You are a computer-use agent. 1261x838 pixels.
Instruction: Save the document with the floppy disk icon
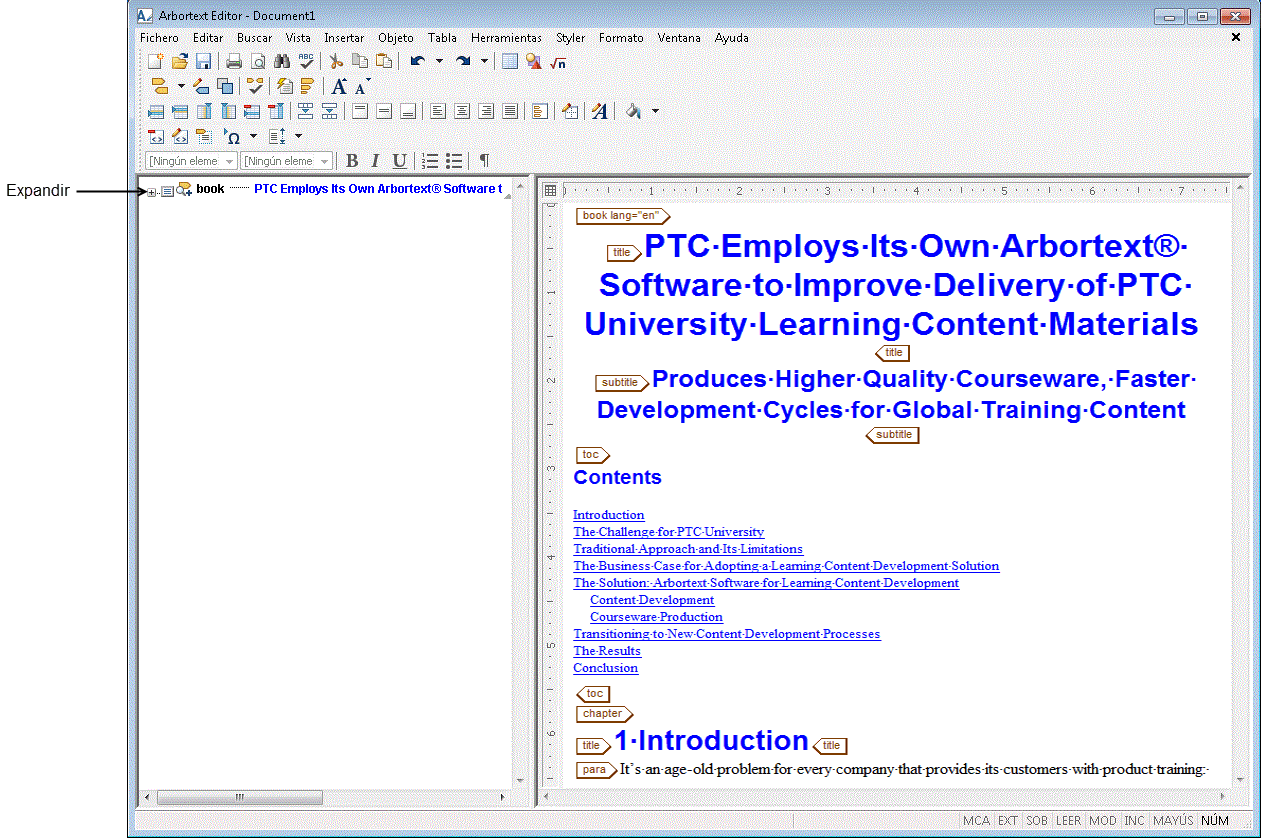[x=203, y=61]
